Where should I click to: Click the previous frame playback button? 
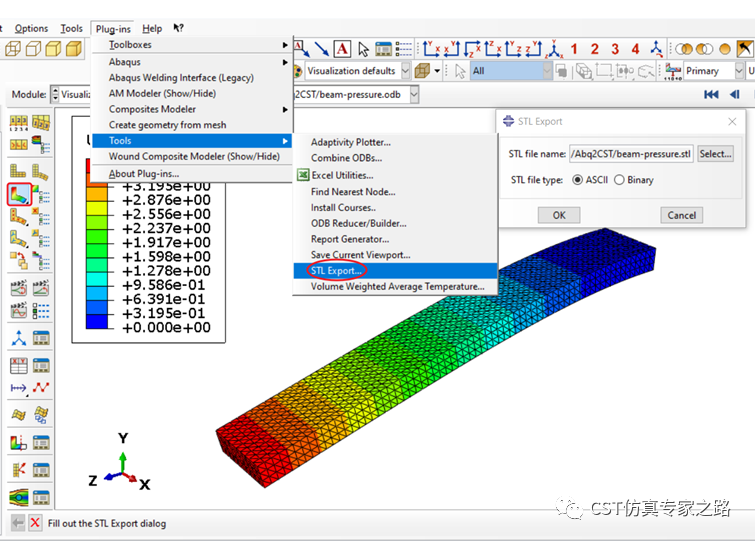[735, 94]
